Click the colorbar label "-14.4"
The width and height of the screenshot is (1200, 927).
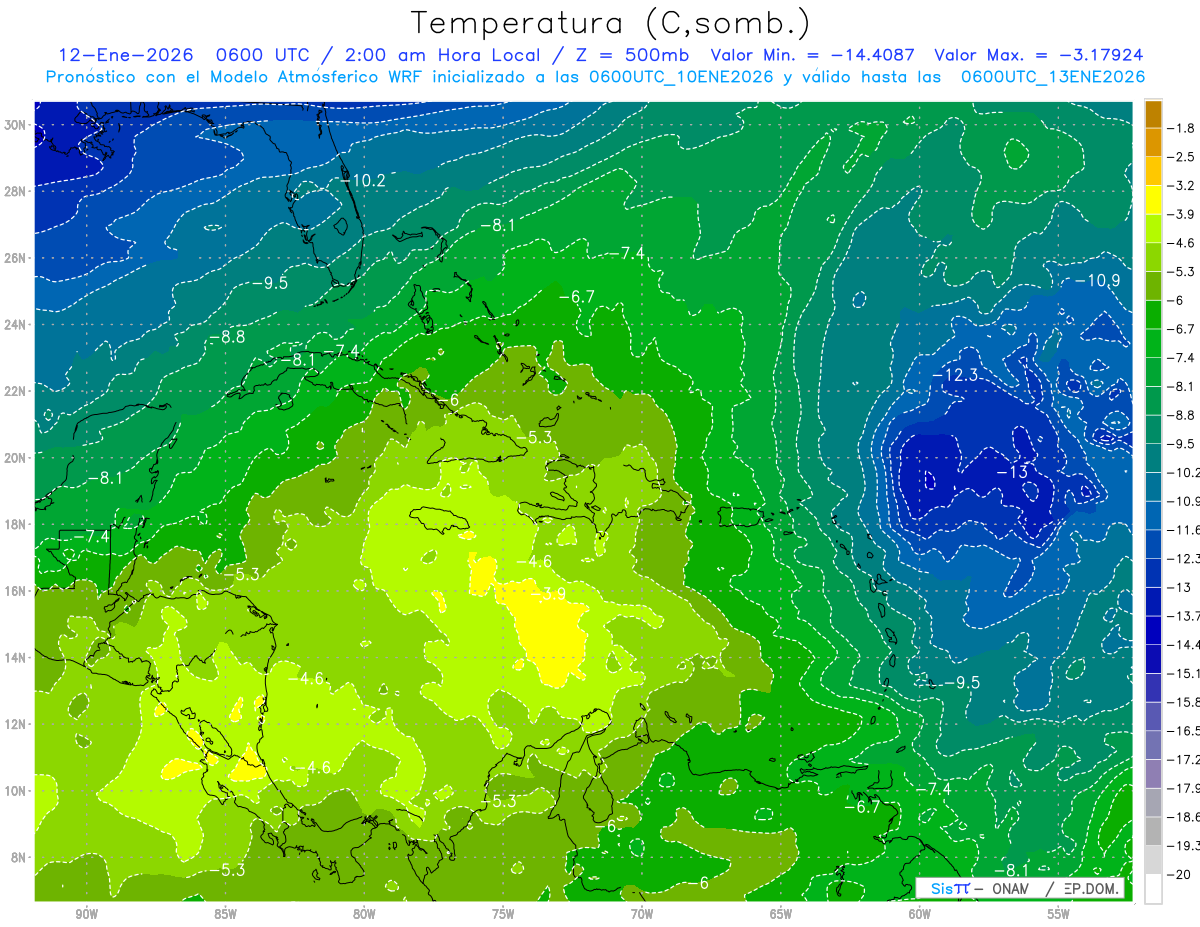tap(1184, 644)
